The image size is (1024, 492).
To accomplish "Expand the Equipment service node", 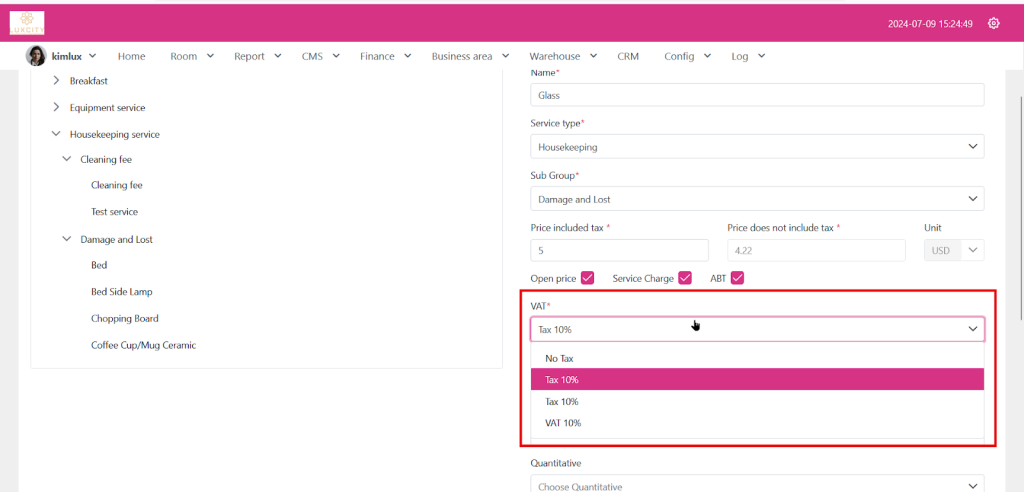I will [x=57, y=108].
